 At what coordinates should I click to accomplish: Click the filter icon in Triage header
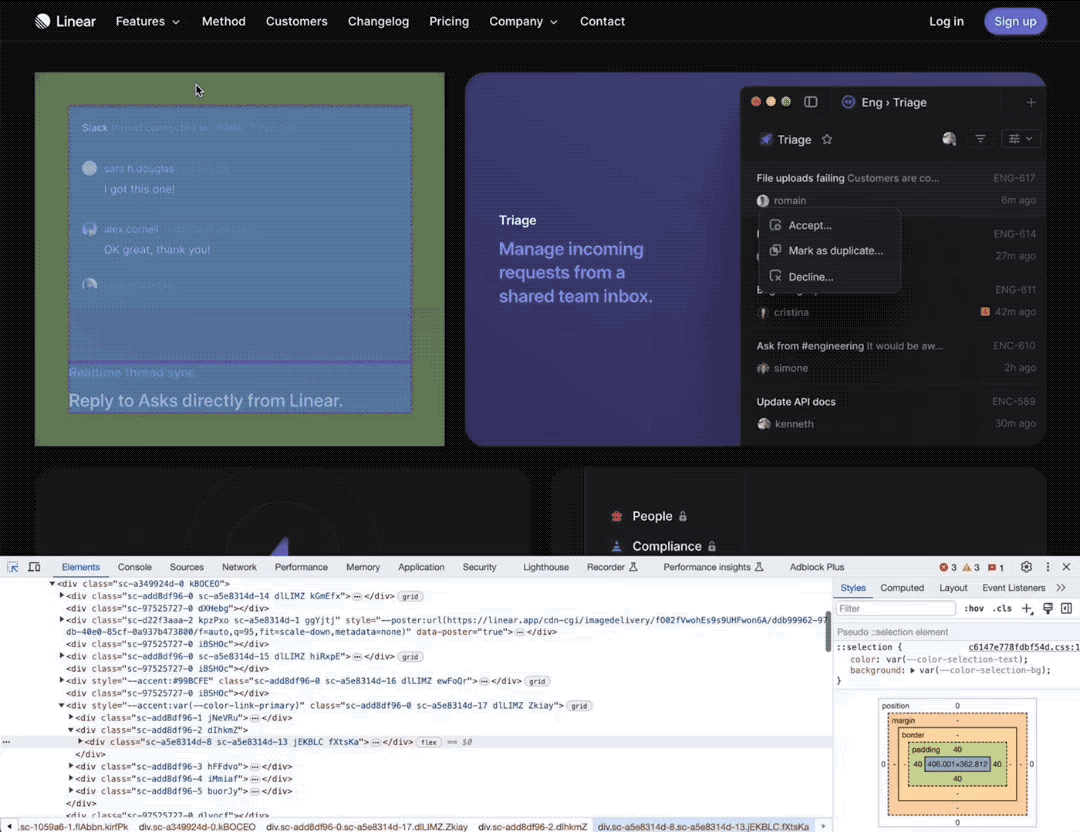tap(980, 139)
